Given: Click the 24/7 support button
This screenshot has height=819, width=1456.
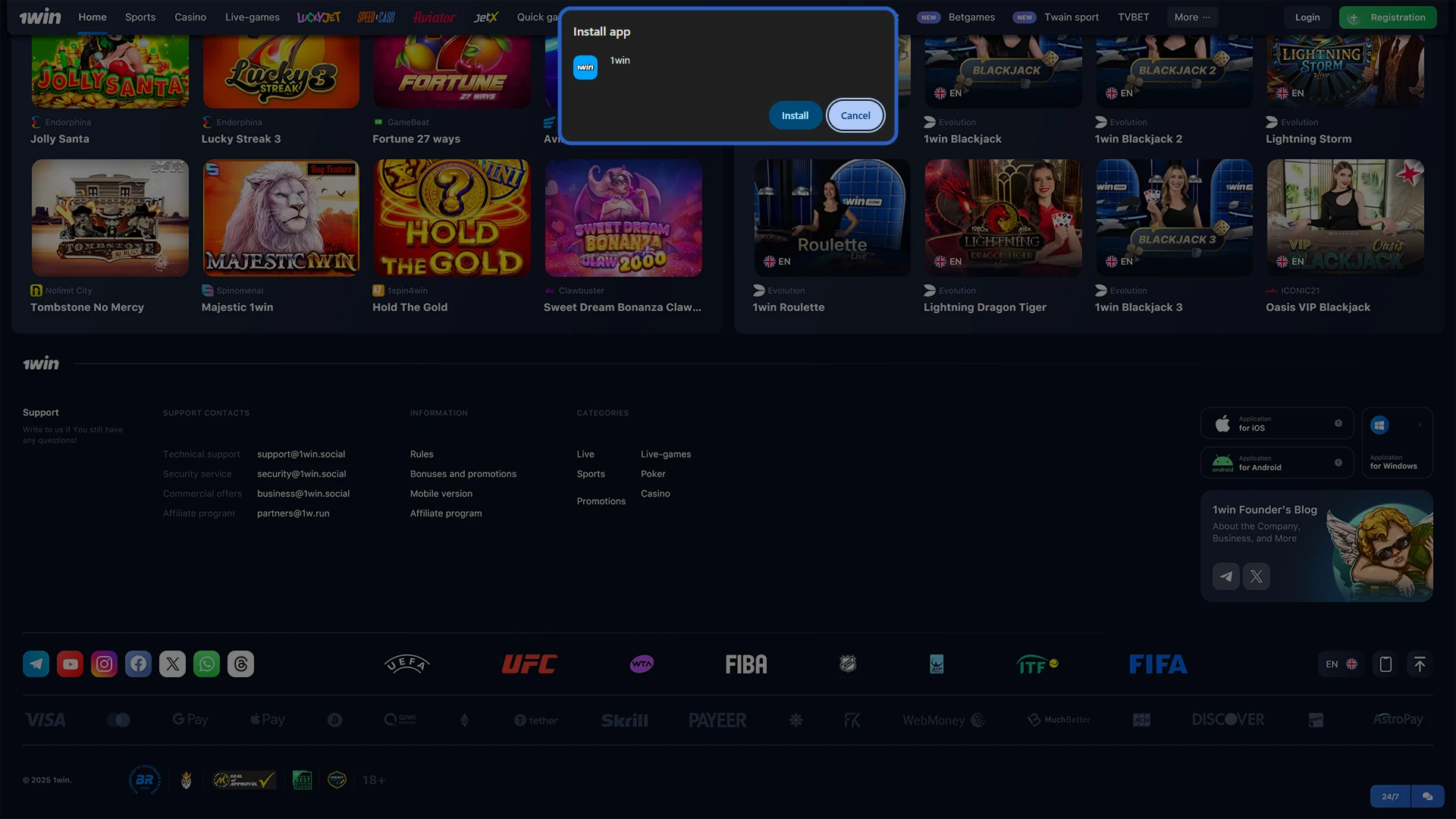Looking at the screenshot, I should pyautogui.click(x=1390, y=796).
